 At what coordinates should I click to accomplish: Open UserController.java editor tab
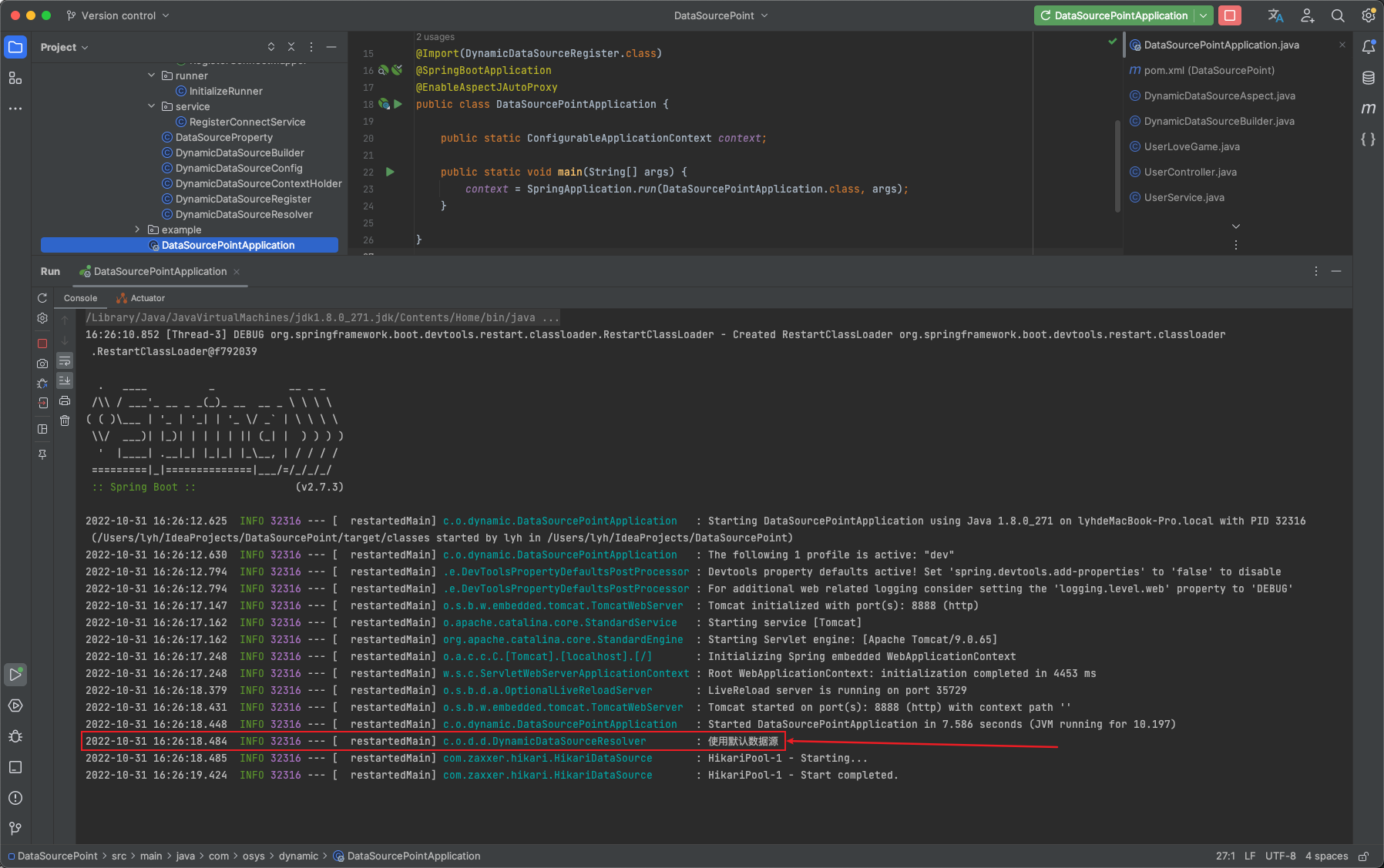[x=1183, y=172]
